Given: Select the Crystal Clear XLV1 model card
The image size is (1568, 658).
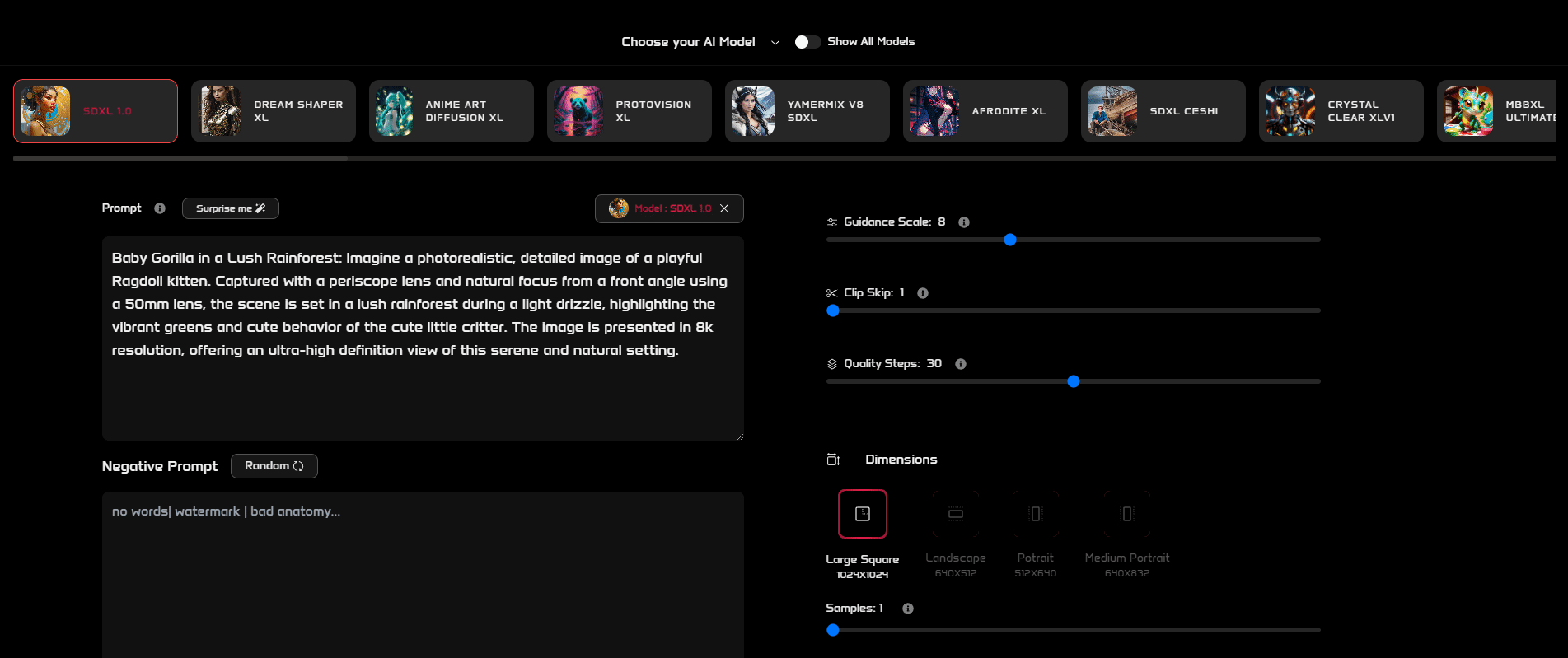Looking at the screenshot, I should click(1341, 111).
